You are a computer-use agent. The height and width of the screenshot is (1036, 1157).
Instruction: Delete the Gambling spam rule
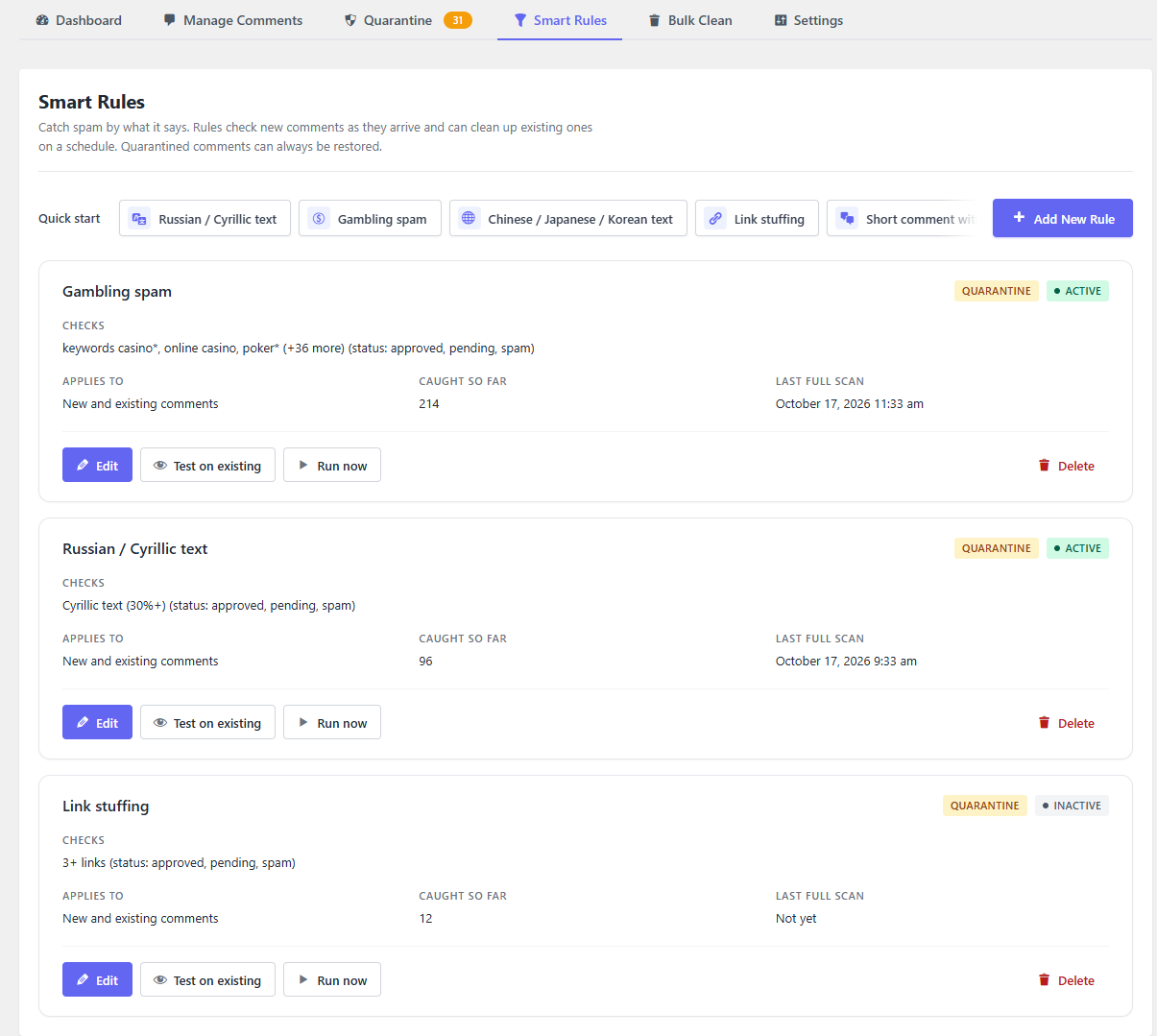click(1066, 465)
